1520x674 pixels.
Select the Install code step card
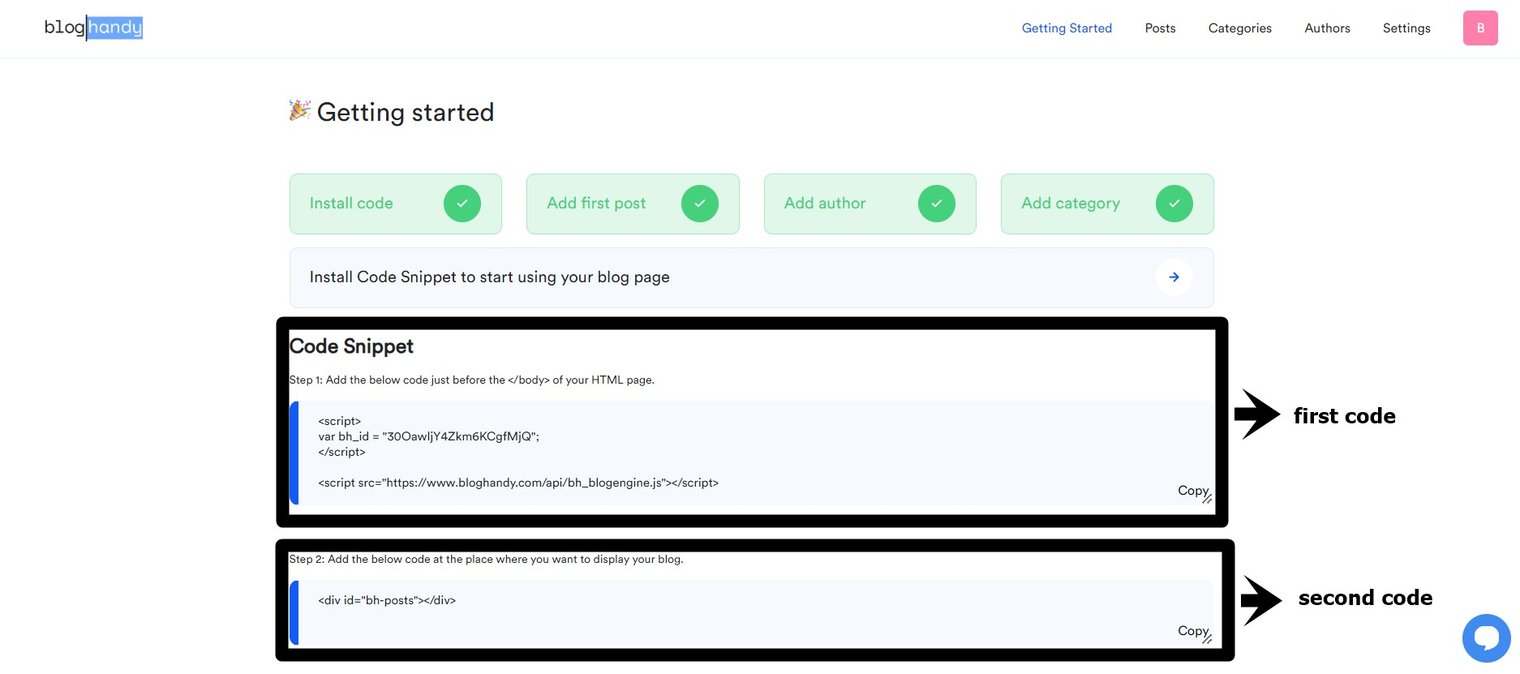[396, 204]
